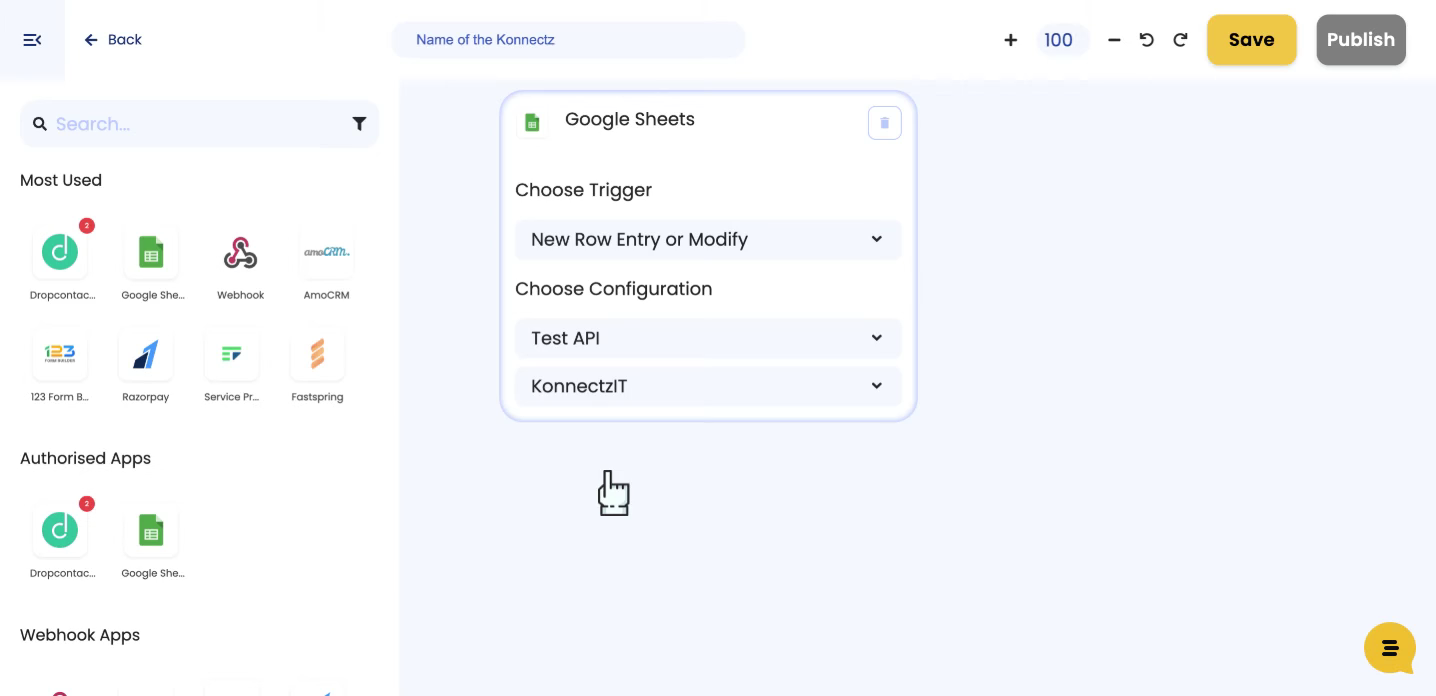Screen dimensions: 1436x696
Task: Select Dropcontact in Most Used
Action: pos(60,253)
